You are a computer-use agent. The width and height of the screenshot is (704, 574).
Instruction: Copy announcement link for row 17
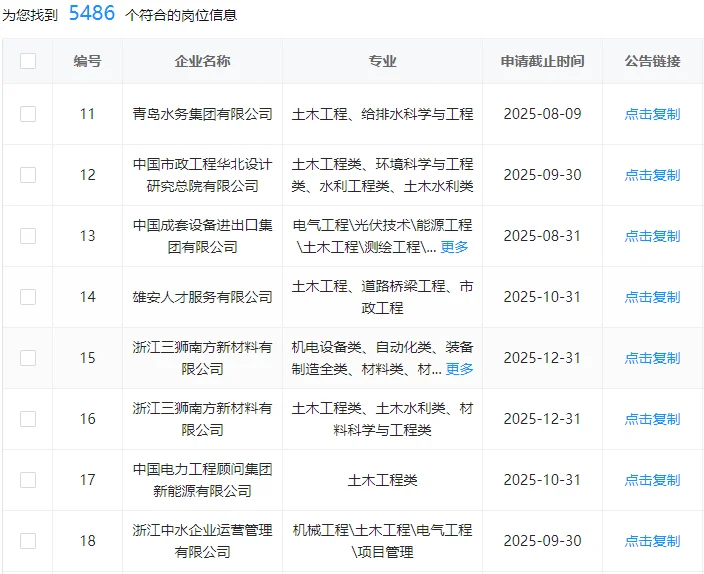click(652, 481)
